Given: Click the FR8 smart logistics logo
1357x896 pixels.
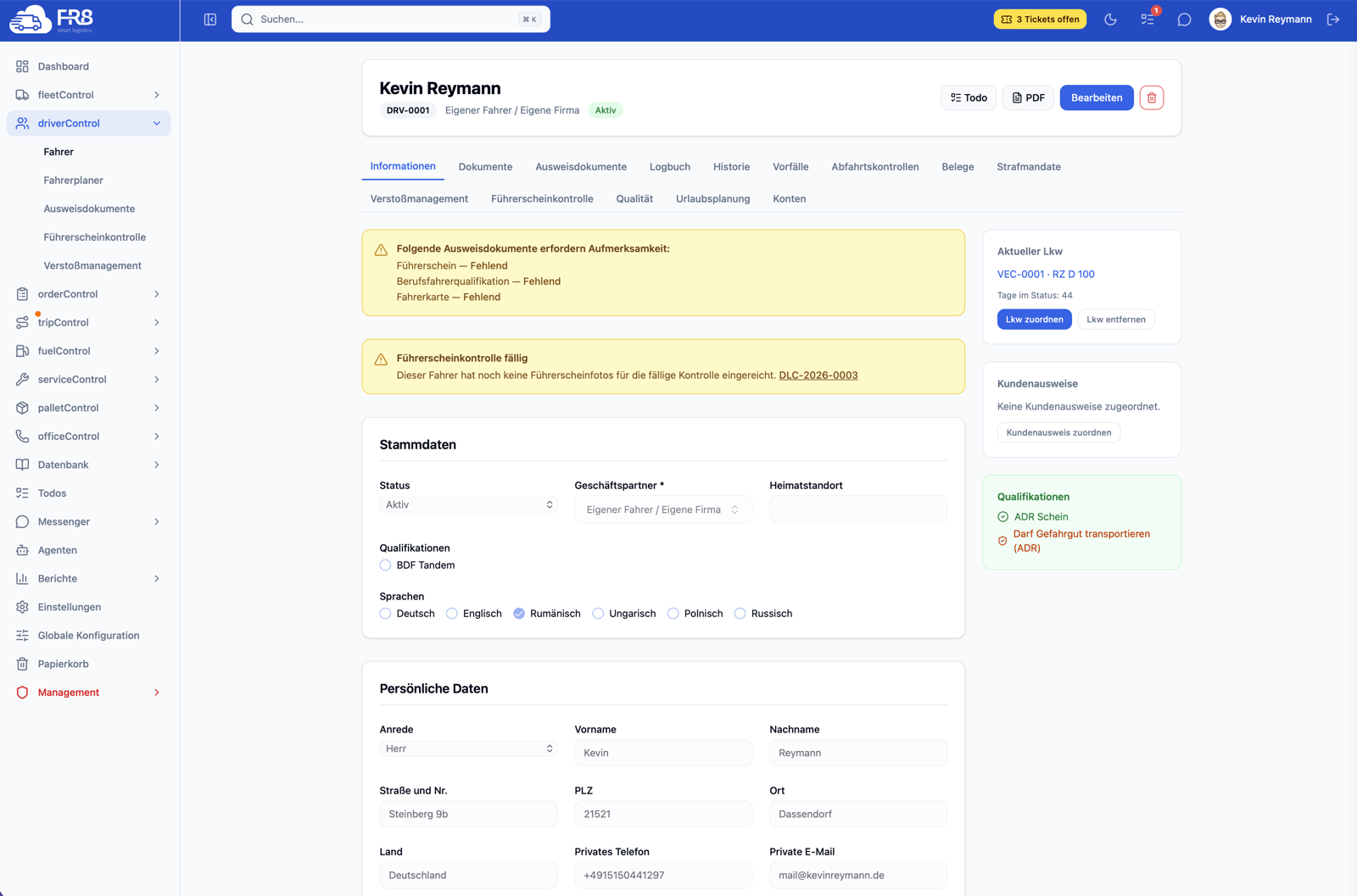Looking at the screenshot, I should tap(51, 19).
